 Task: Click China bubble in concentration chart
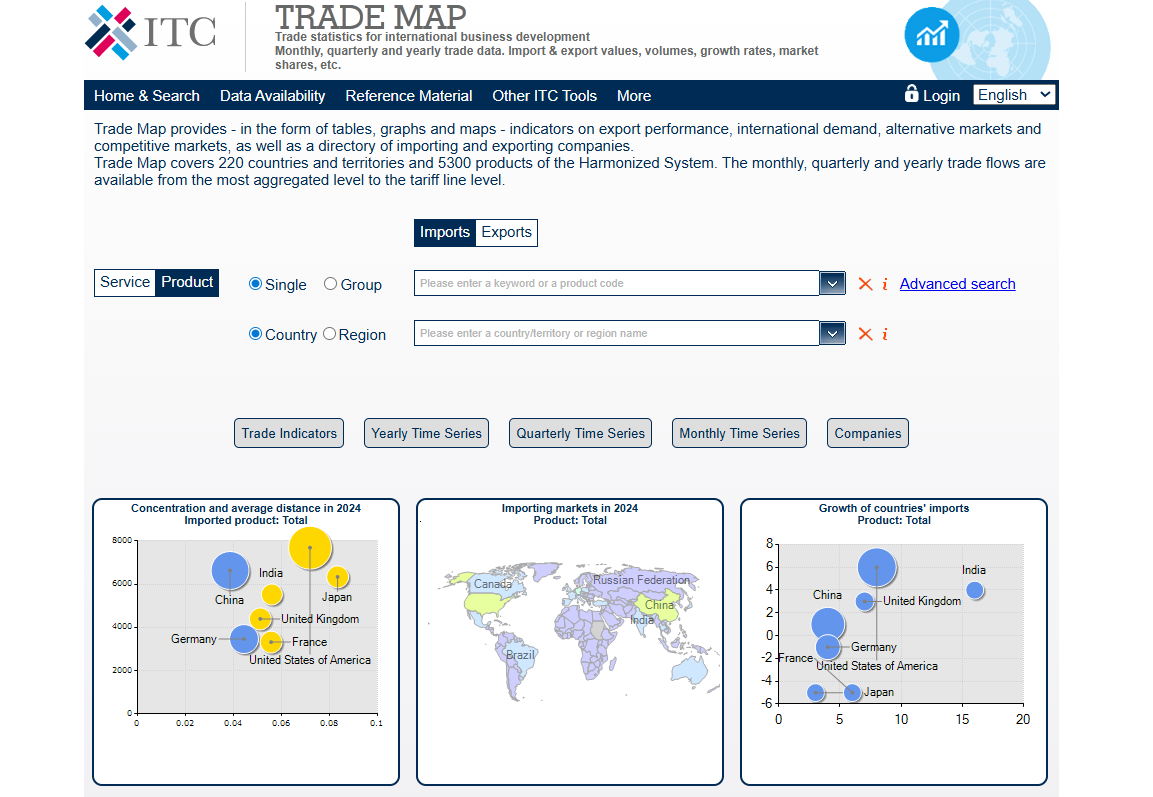pos(230,571)
